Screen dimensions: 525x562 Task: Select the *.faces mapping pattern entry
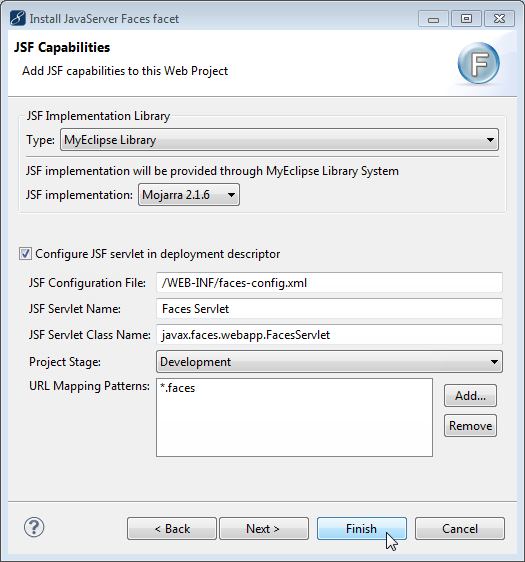177,388
